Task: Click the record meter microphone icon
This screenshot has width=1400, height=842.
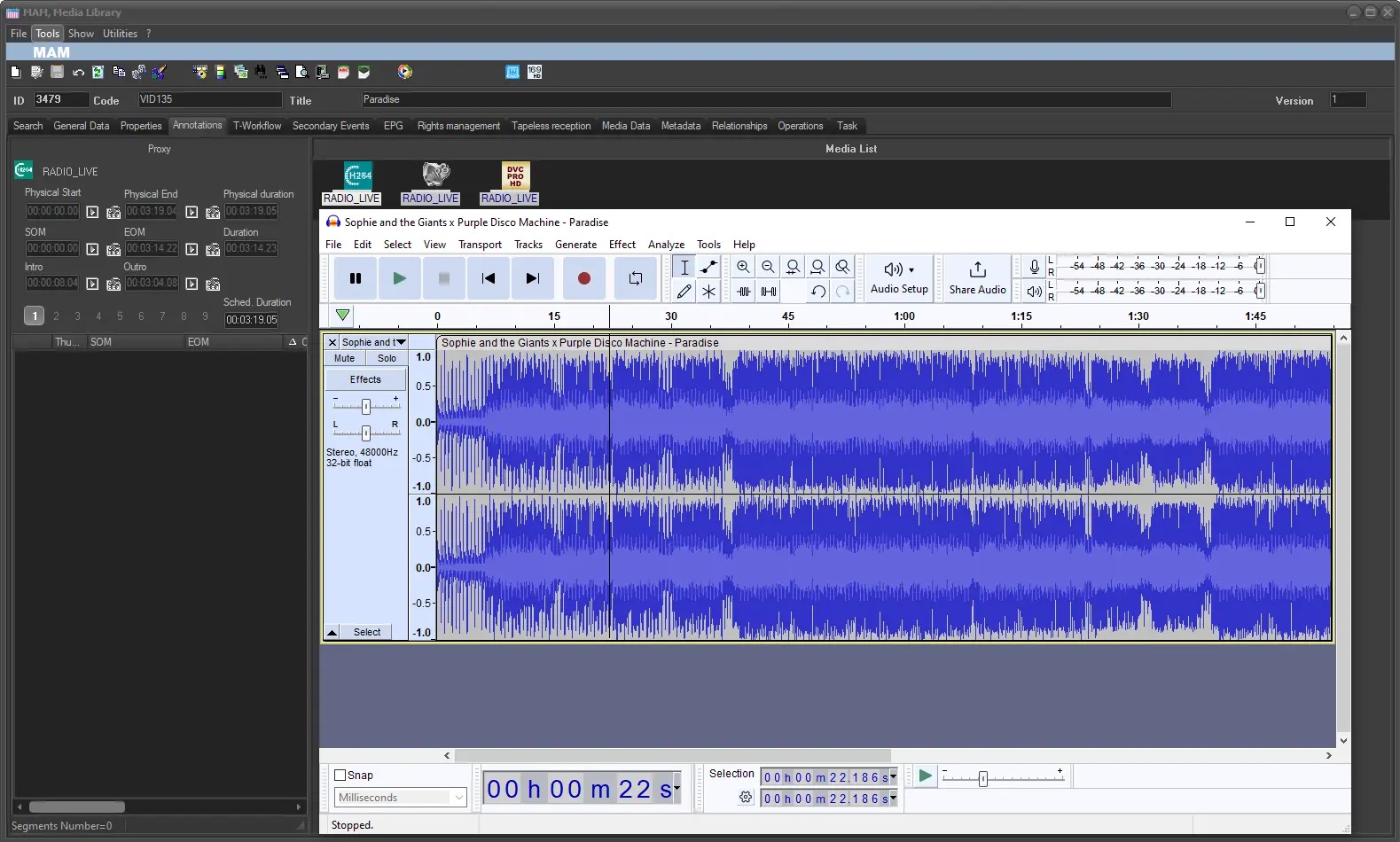Action: [x=1034, y=266]
